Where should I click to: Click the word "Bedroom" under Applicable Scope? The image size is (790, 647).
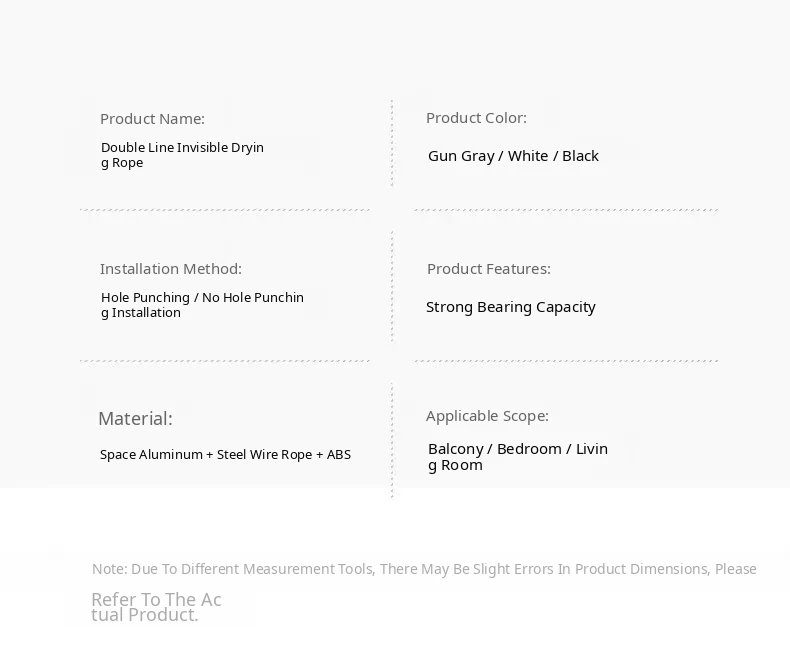point(529,449)
